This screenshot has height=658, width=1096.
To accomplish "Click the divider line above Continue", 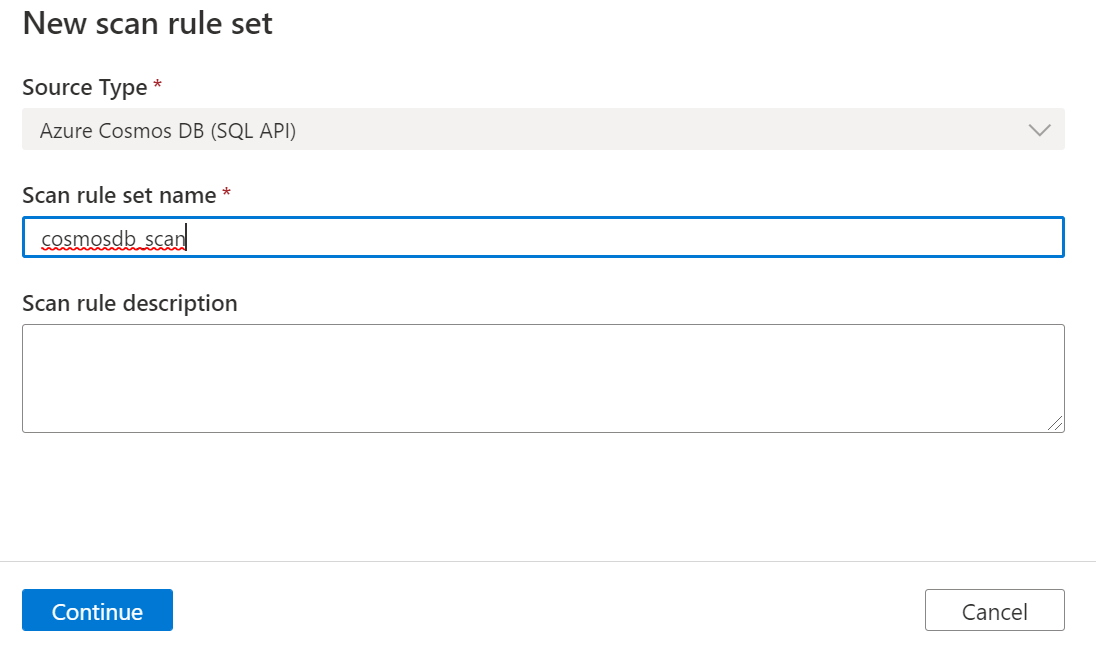I will [548, 561].
